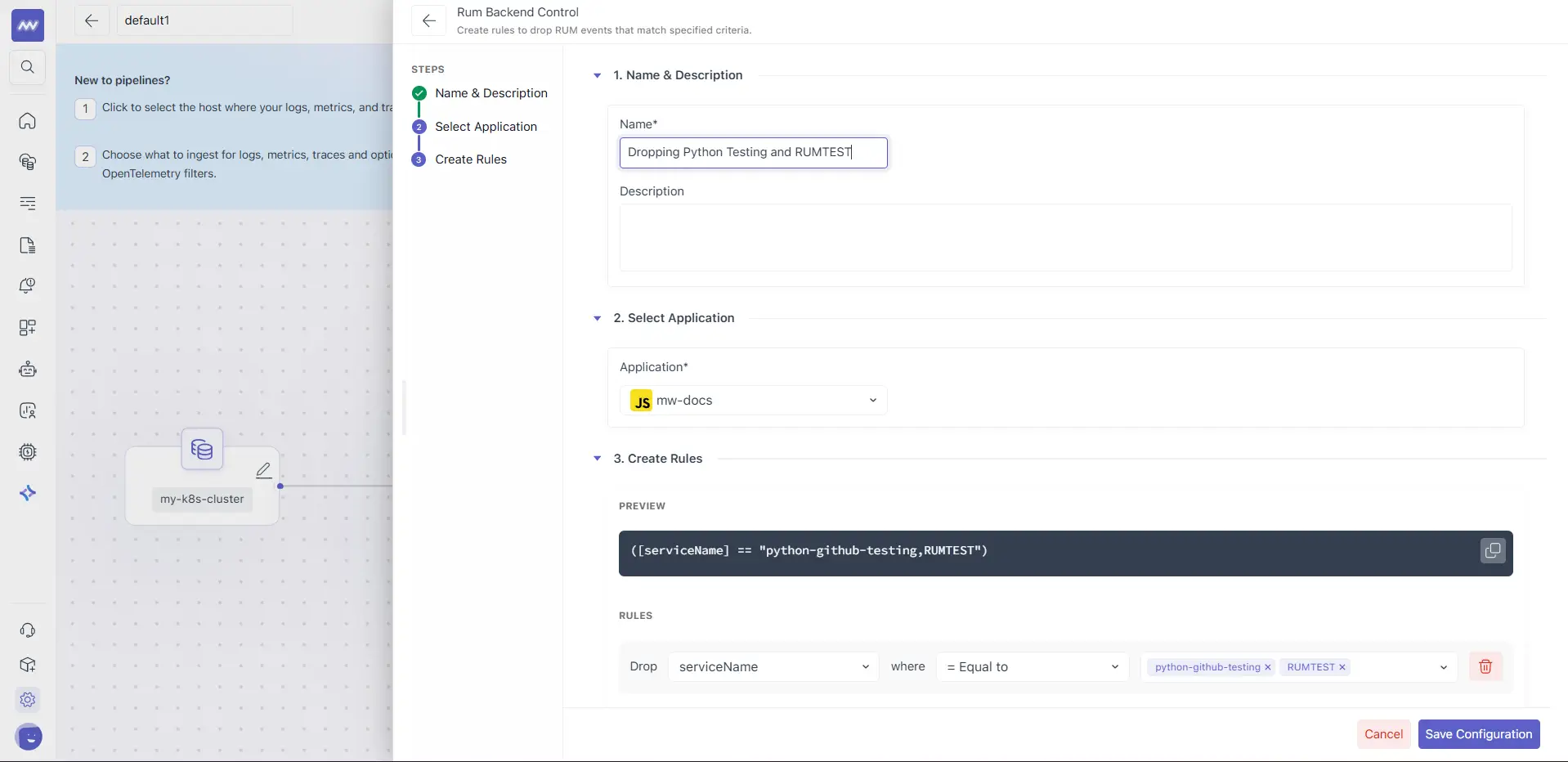Open the Dashboards builder icon
Image resolution: width=1568 pixels, height=762 pixels.
(27, 327)
